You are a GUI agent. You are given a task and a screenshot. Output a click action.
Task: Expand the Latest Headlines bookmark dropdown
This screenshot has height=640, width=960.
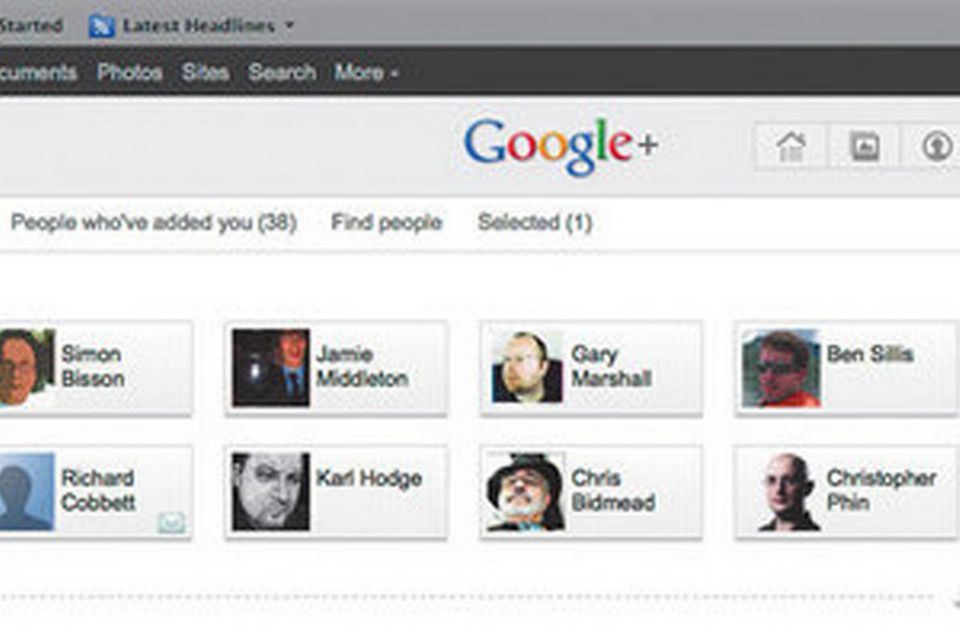coord(290,26)
